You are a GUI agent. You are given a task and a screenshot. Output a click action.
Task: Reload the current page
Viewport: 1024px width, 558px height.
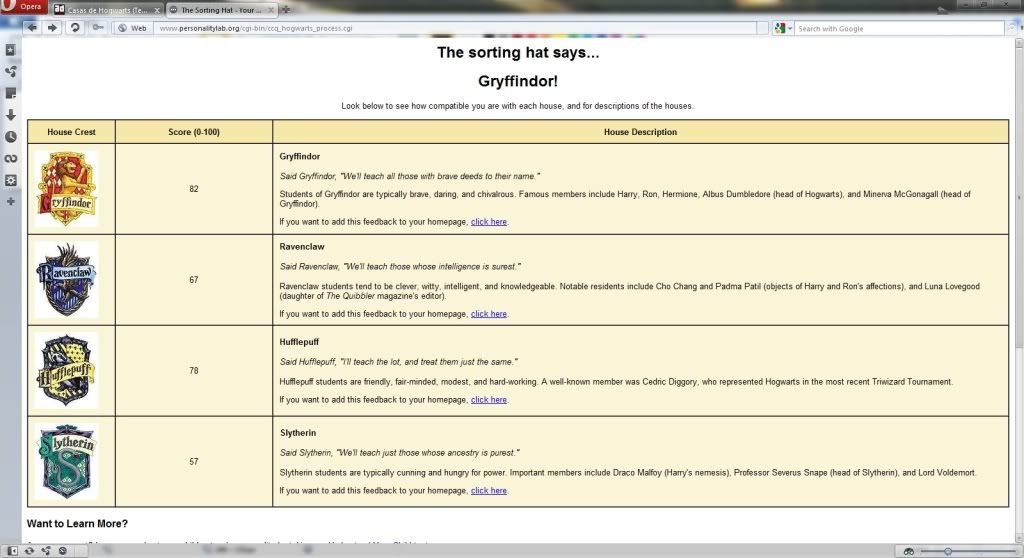[x=75, y=27]
